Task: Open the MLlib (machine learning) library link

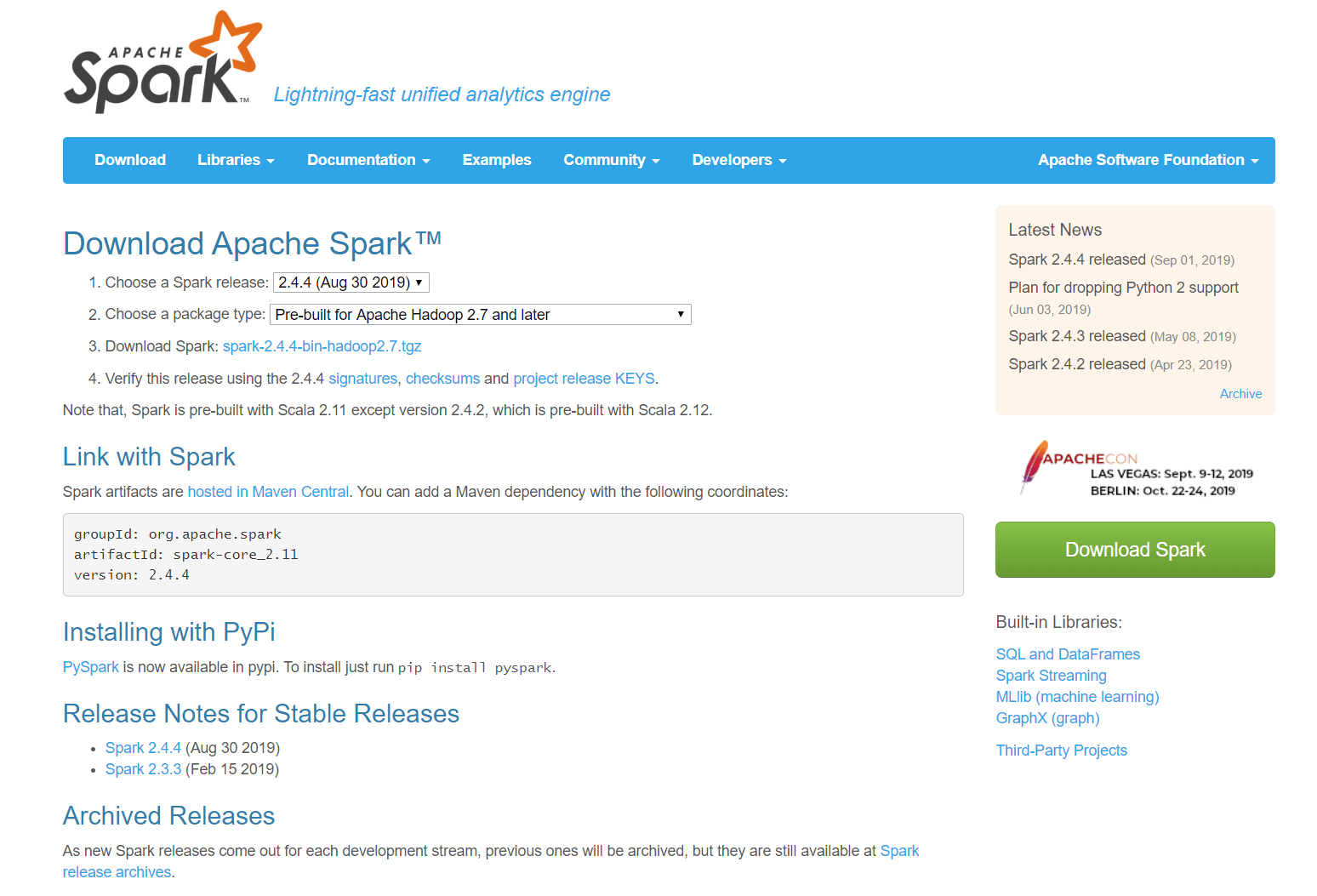Action: click(1077, 697)
